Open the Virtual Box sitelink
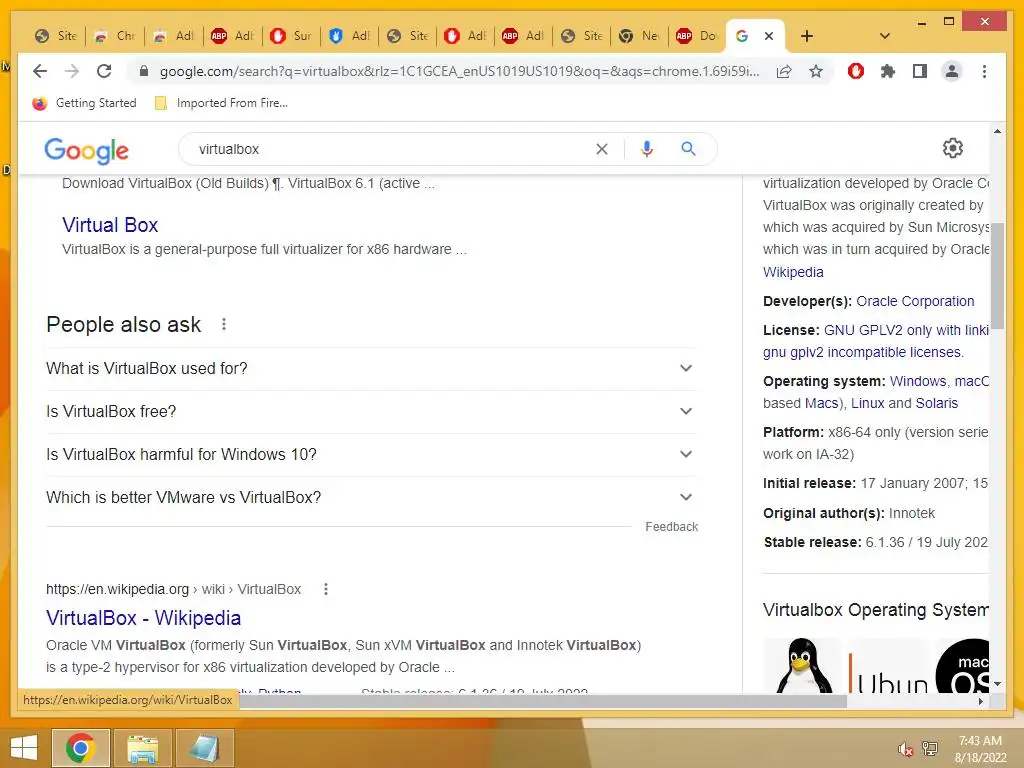The width and height of the screenshot is (1024, 768). [110, 225]
